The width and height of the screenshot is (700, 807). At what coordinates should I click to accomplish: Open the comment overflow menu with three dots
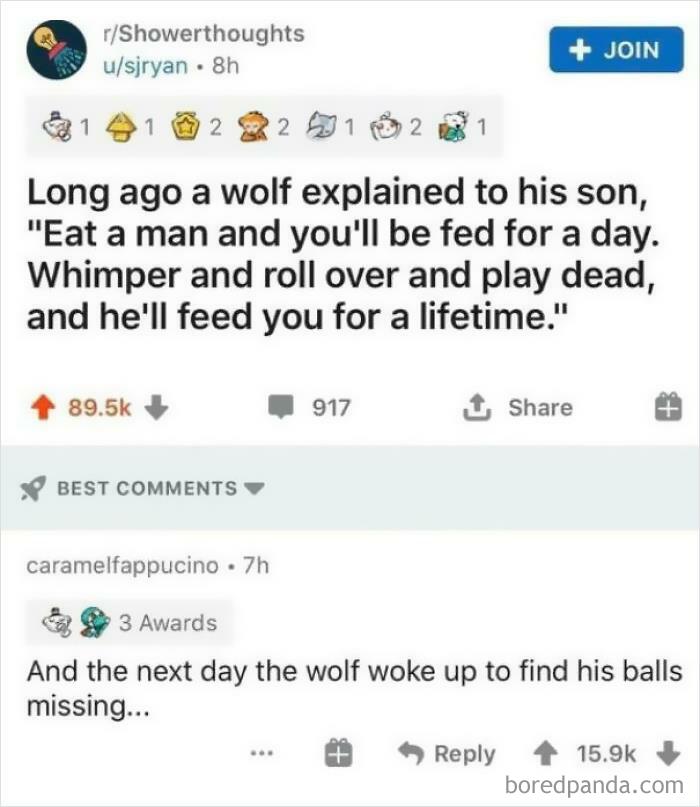(263, 754)
